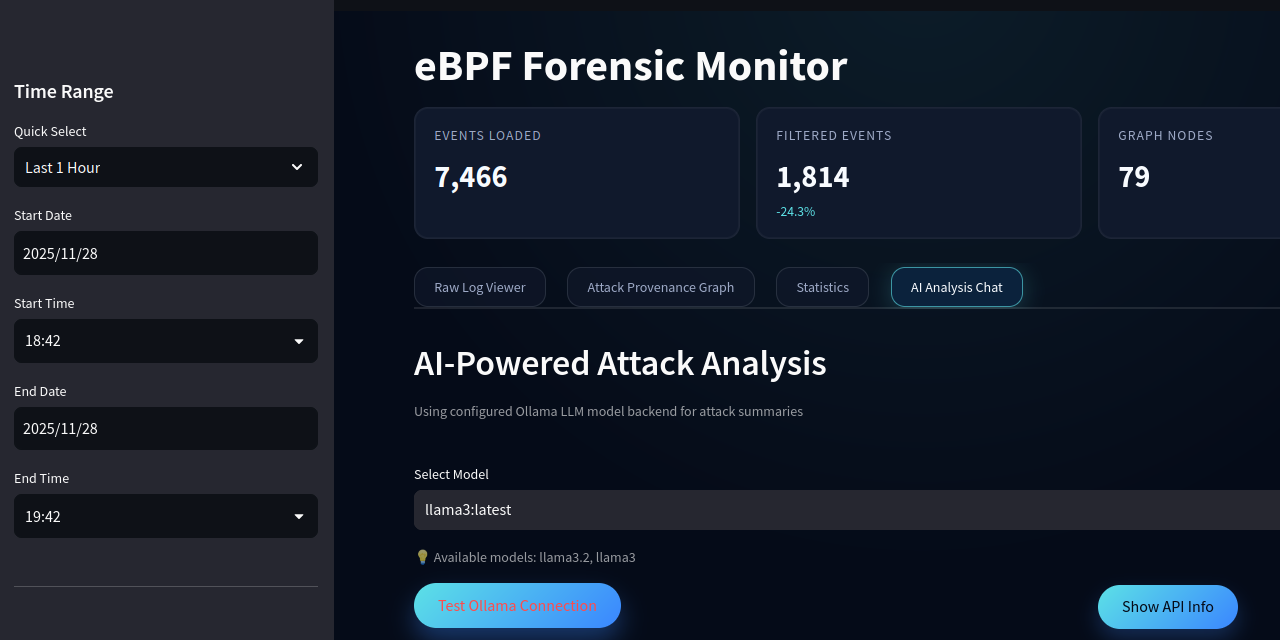1280x640 pixels.
Task: Open the Quick Select time range dropdown
Action: (165, 167)
